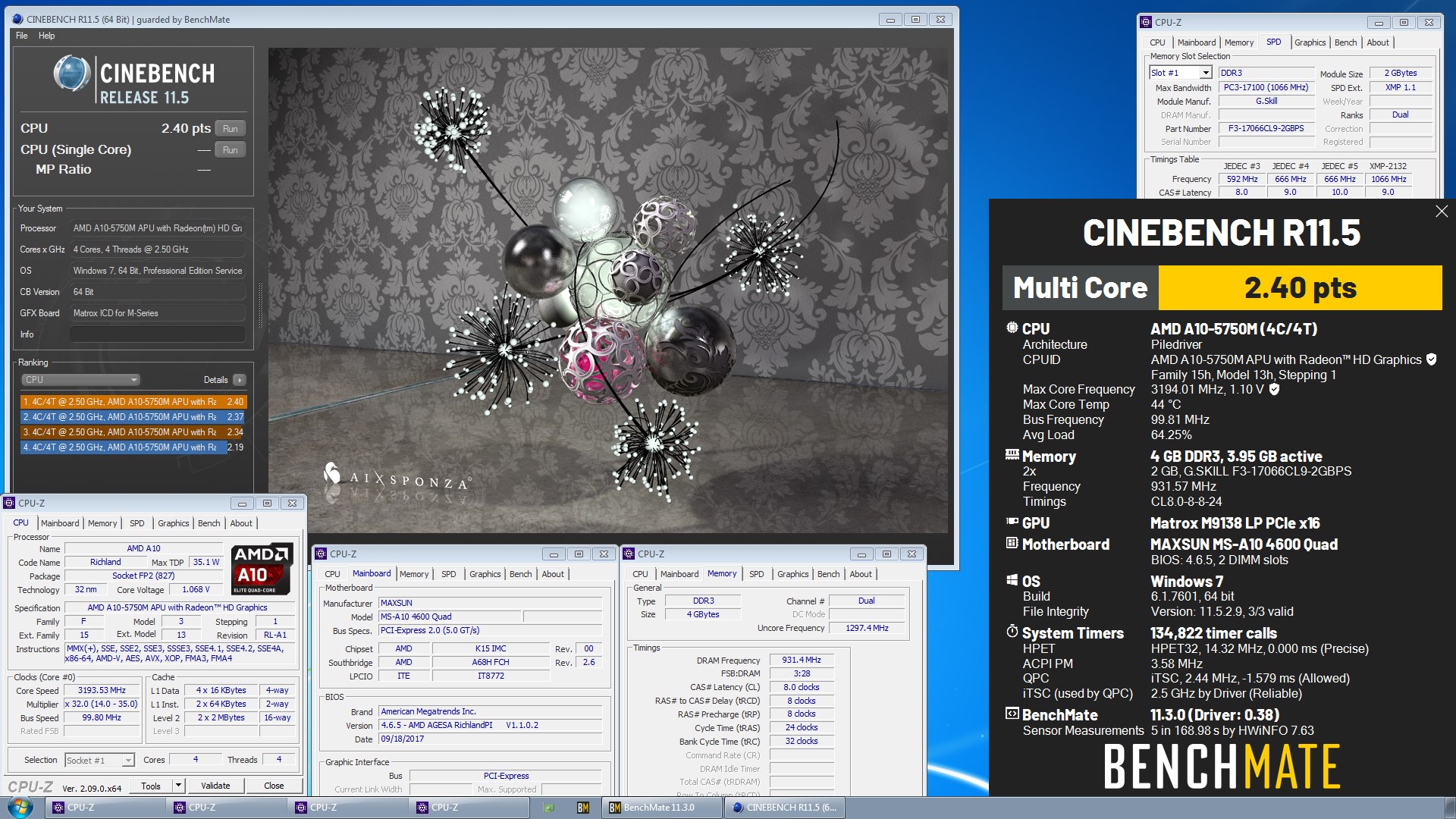Image resolution: width=1456 pixels, height=819 pixels.
Task: Click the Motherboard icon in BenchMate panel
Action: [1012, 543]
